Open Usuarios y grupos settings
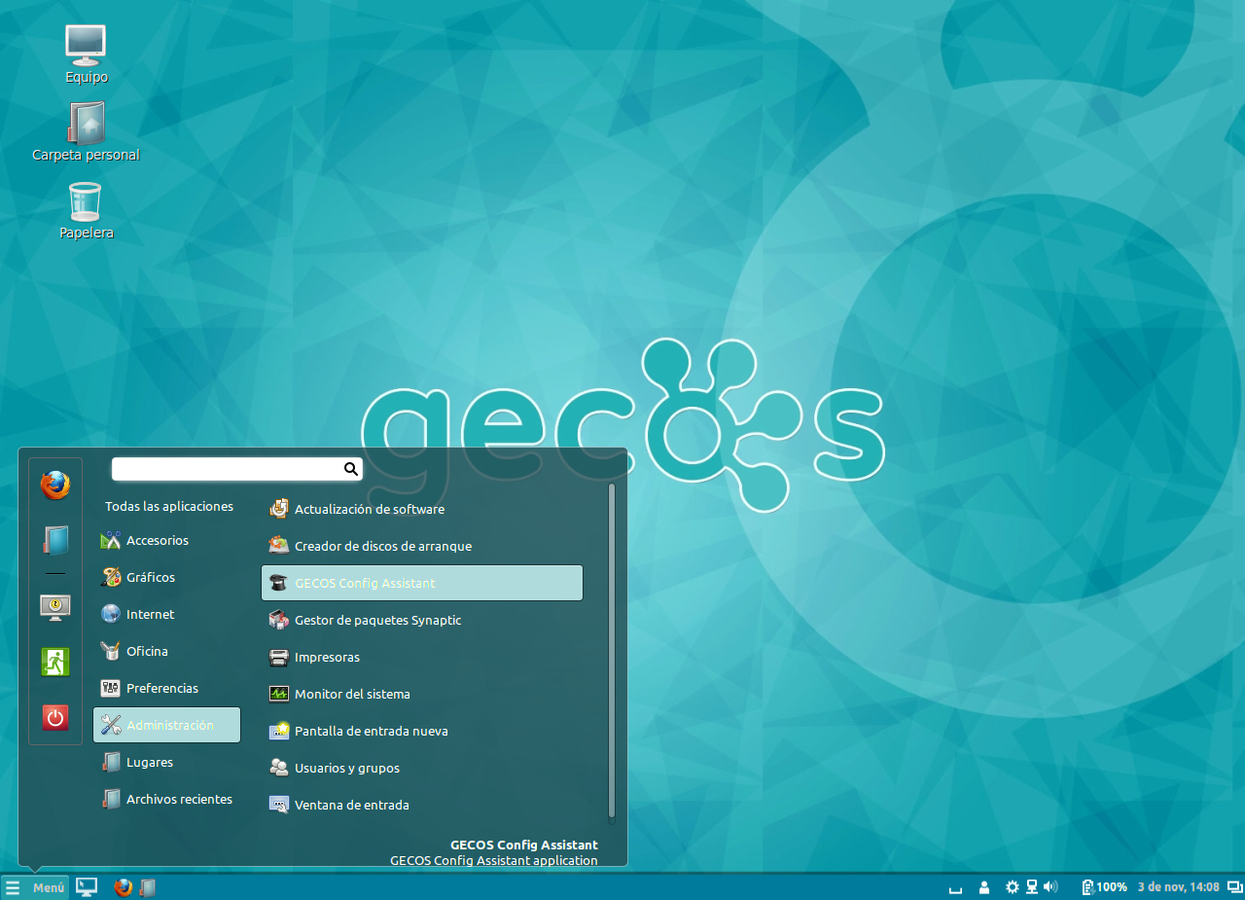 pos(349,767)
